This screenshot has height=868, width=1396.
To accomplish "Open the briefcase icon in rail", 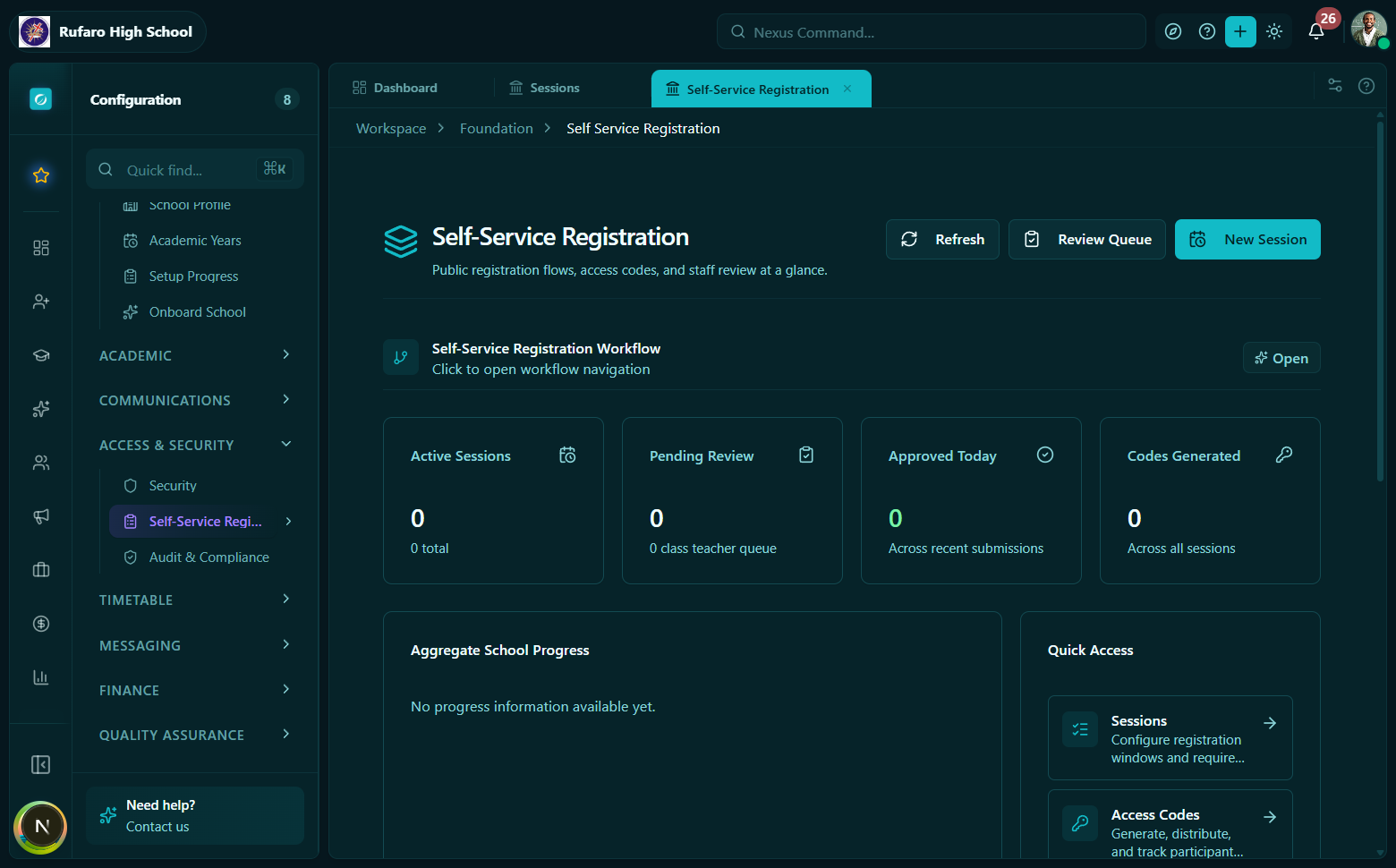I will [41, 570].
